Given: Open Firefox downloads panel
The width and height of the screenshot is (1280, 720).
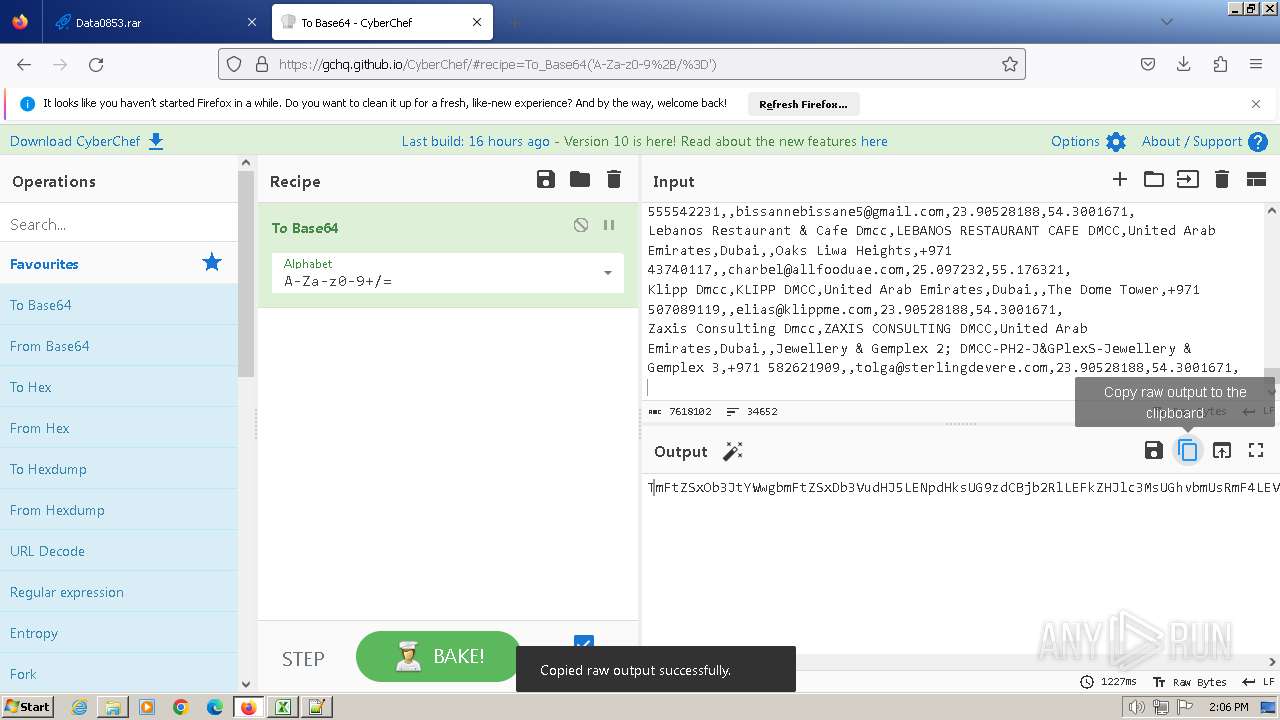Looking at the screenshot, I should coord(1184,64).
